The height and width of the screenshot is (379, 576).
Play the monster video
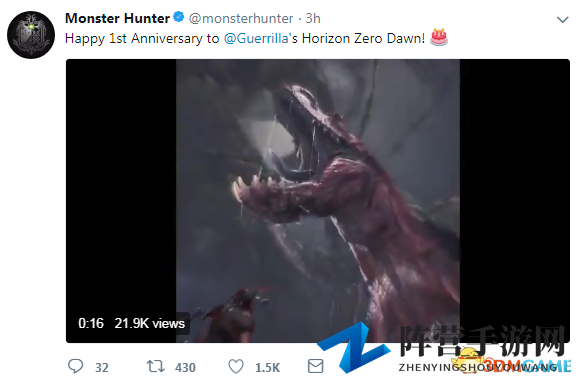coord(318,201)
